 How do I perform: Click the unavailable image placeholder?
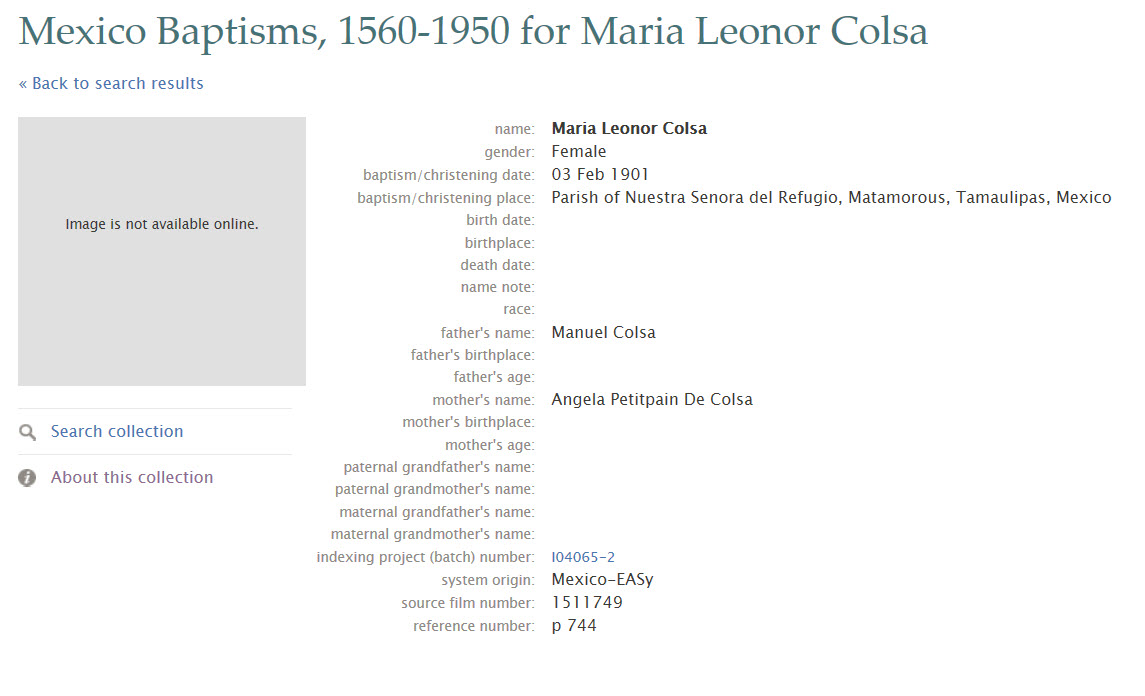pyautogui.click(x=162, y=251)
